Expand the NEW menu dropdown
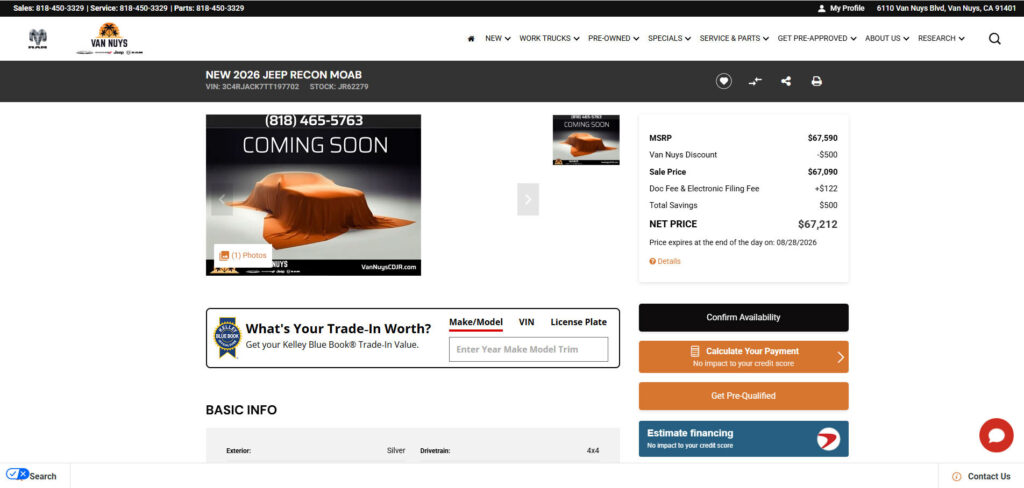The width and height of the screenshot is (1024, 488). (x=498, y=39)
